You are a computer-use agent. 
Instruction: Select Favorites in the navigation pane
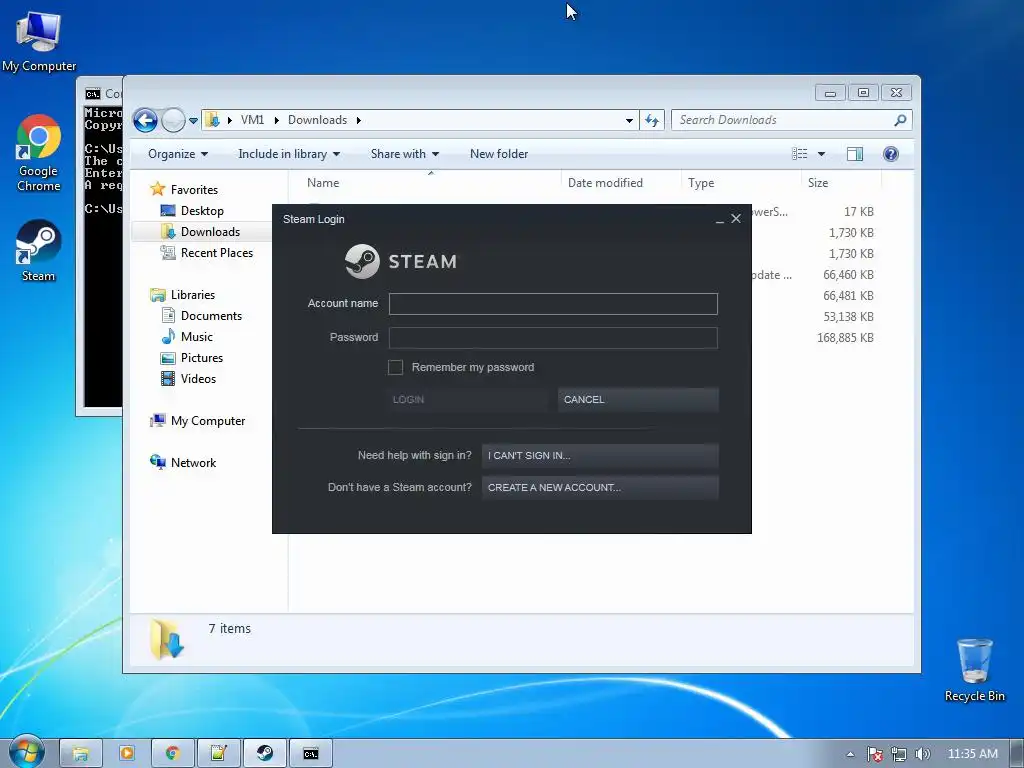(194, 190)
